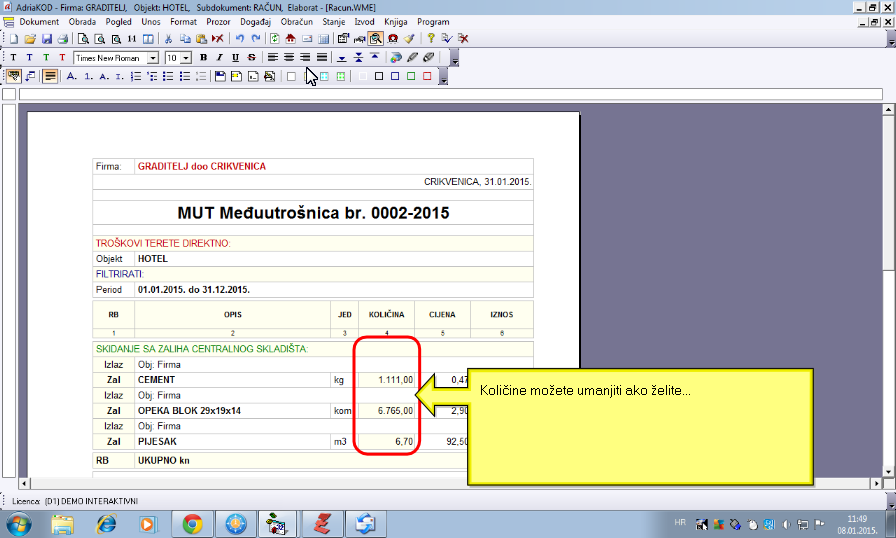Screen dimensions: 896x538
Task: Copy the selection using the copy icon
Action: (x=185, y=39)
